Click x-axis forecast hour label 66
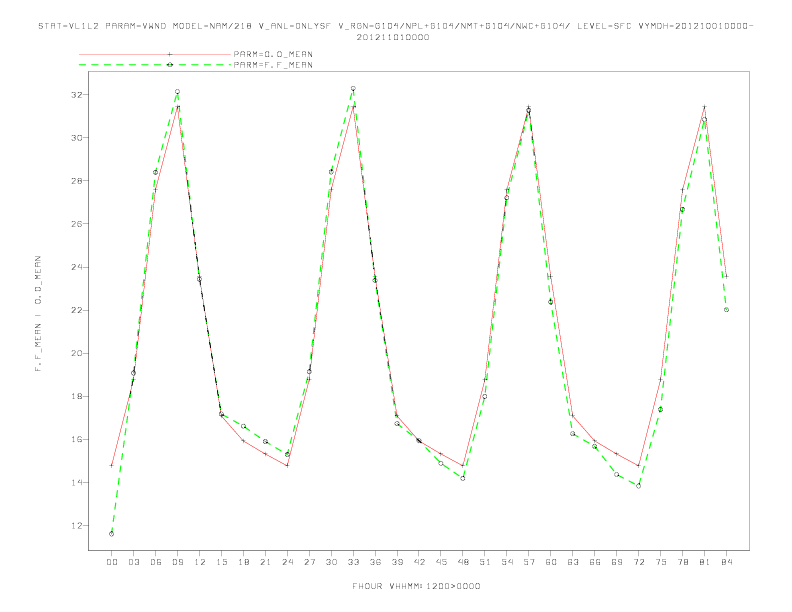The image size is (792, 612). click(x=595, y=562)
